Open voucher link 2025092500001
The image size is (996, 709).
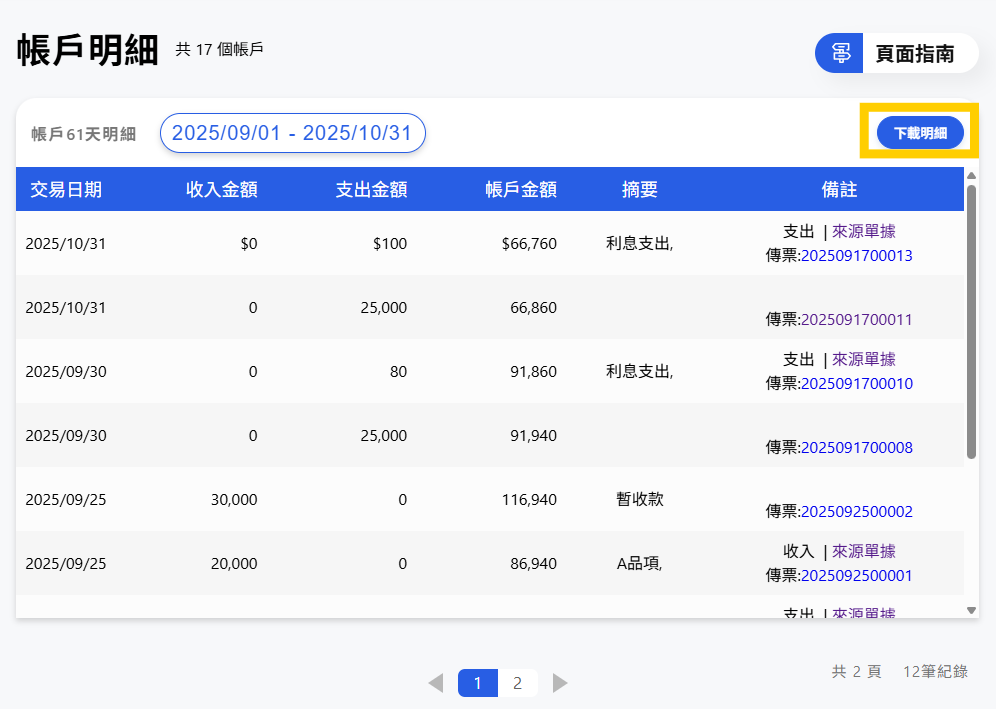(x=856, y=576)
